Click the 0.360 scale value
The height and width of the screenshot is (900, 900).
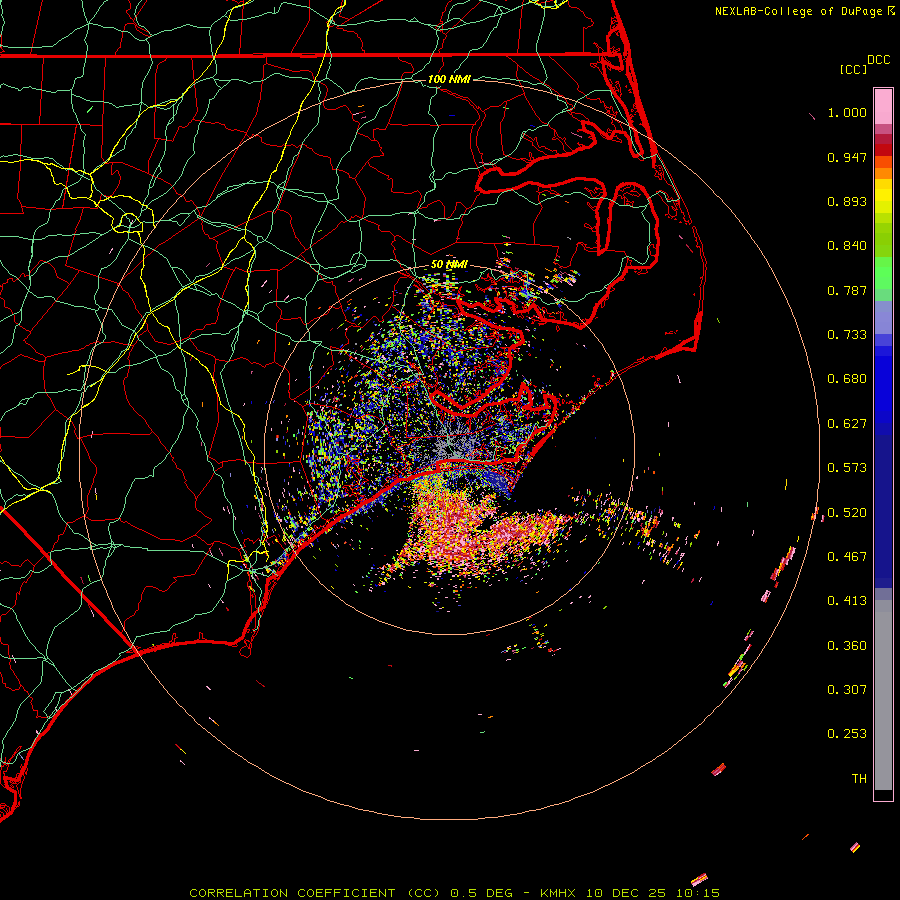[847, 646]
